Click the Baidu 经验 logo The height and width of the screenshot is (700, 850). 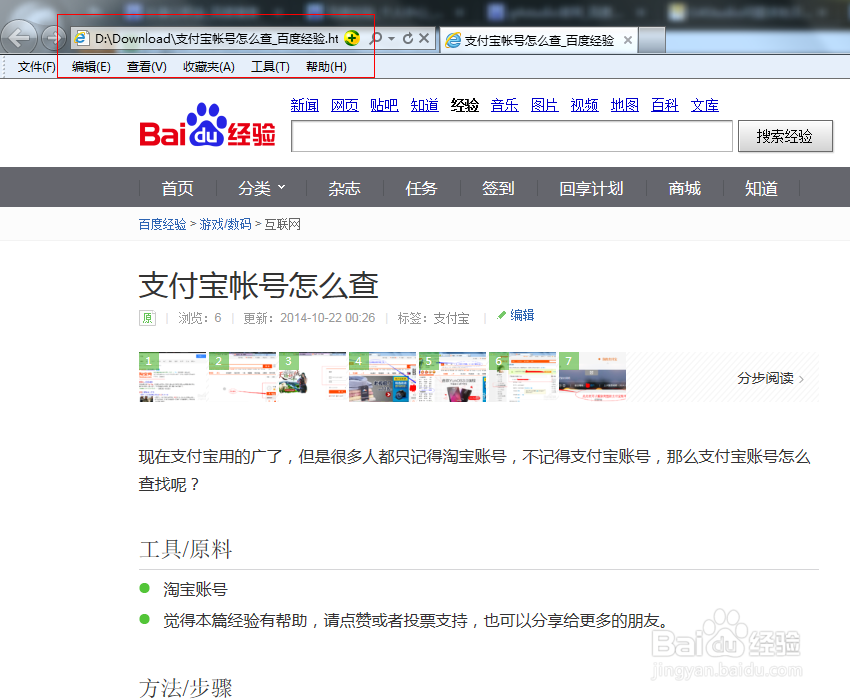click(207, 125)
